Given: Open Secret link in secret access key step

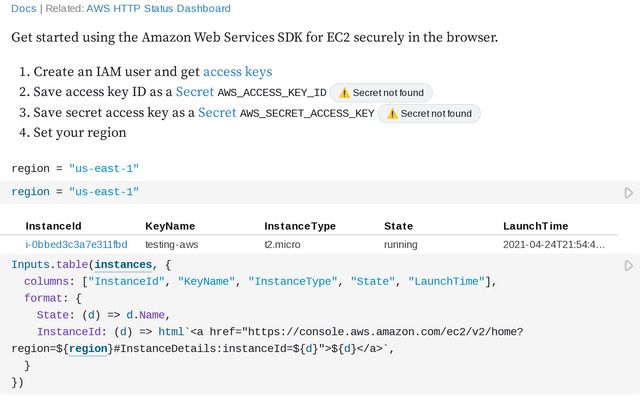Looking at the screenshot, I should 217,113.
